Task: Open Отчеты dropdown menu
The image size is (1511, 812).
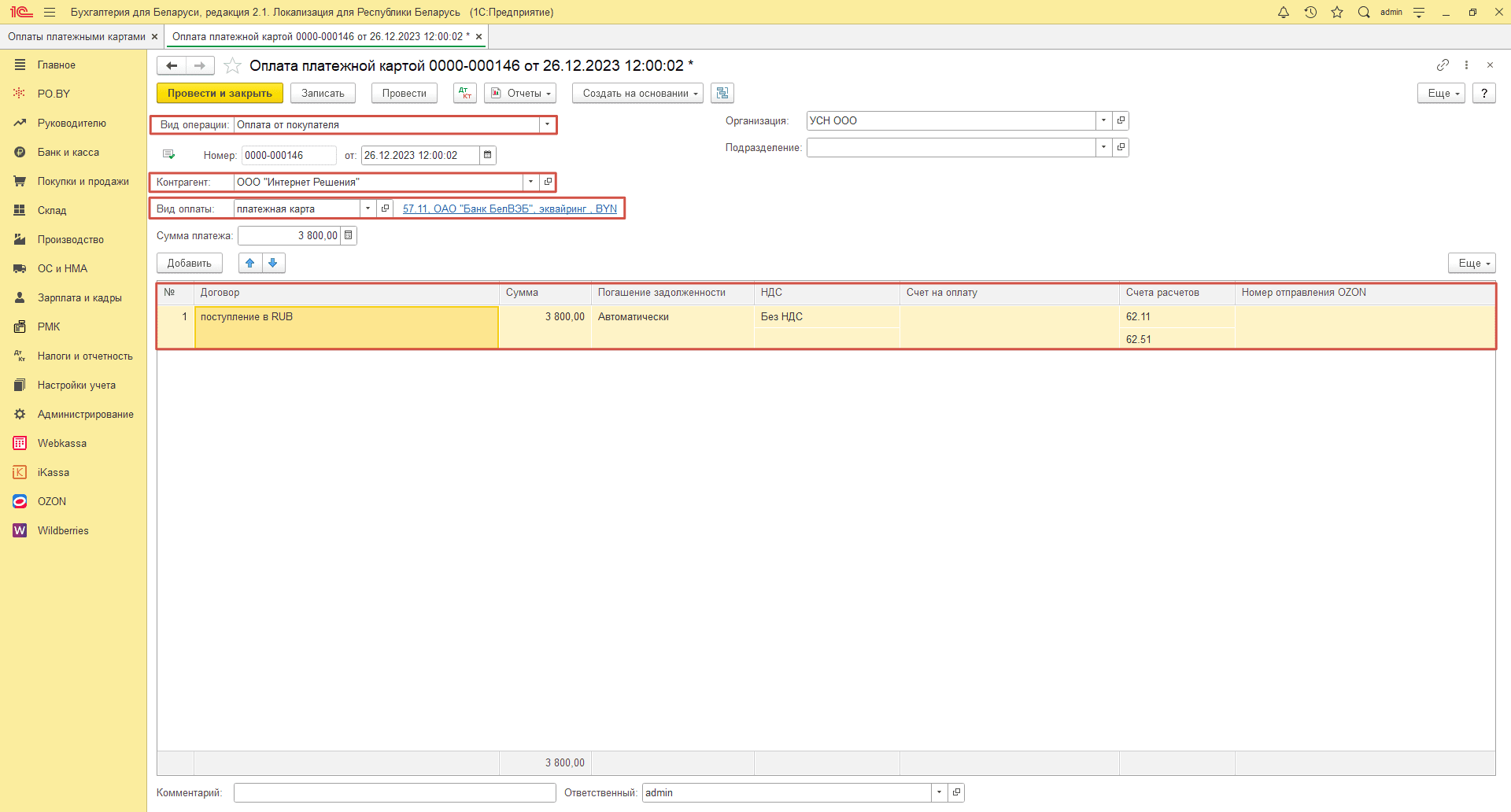Action: [520, 93]
